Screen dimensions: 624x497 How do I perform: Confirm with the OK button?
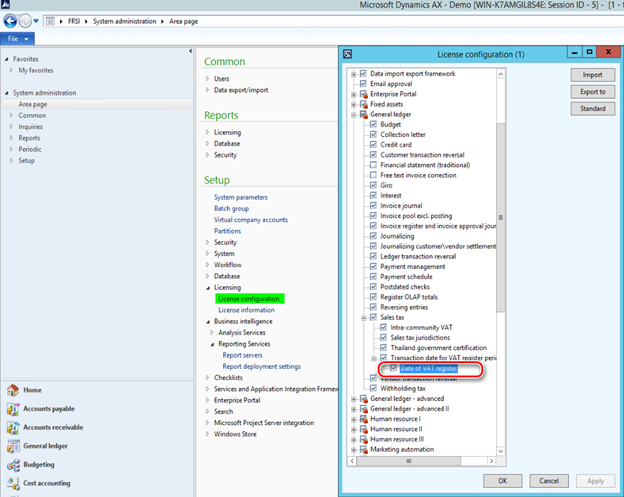(503, 481)
